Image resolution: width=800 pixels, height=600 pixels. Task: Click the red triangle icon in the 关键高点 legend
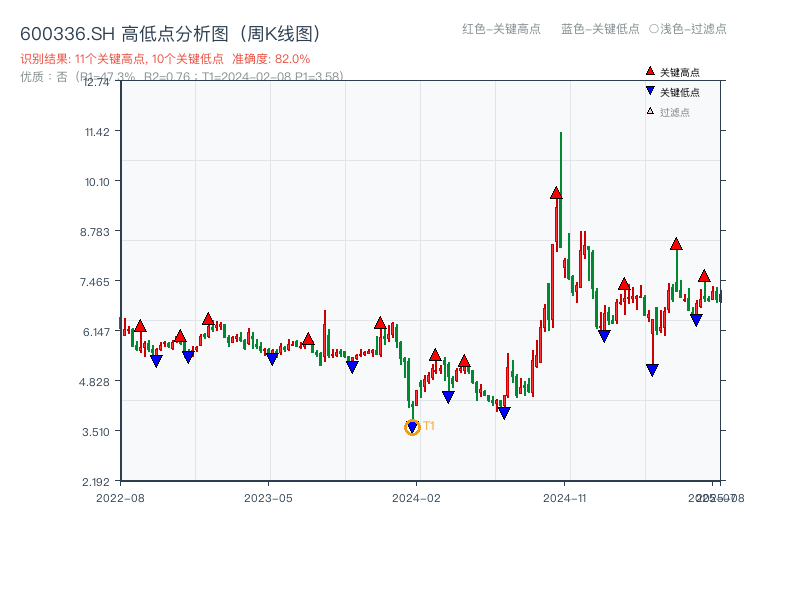(650, 71)
